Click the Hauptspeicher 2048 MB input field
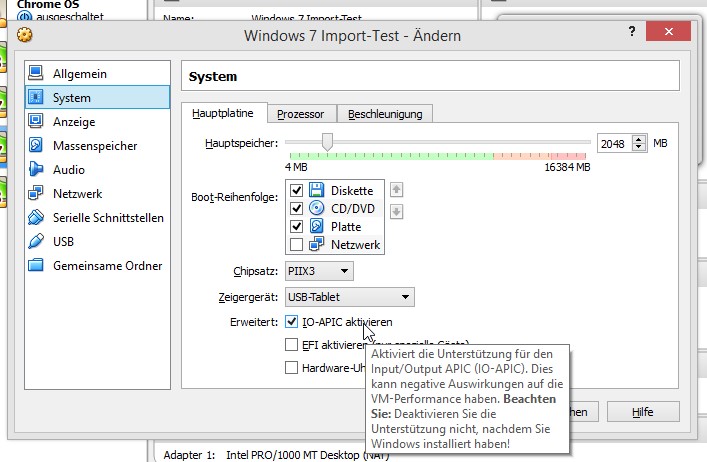Screen dimensions: 707x462 pyautogui.click(x=615, y=144)
